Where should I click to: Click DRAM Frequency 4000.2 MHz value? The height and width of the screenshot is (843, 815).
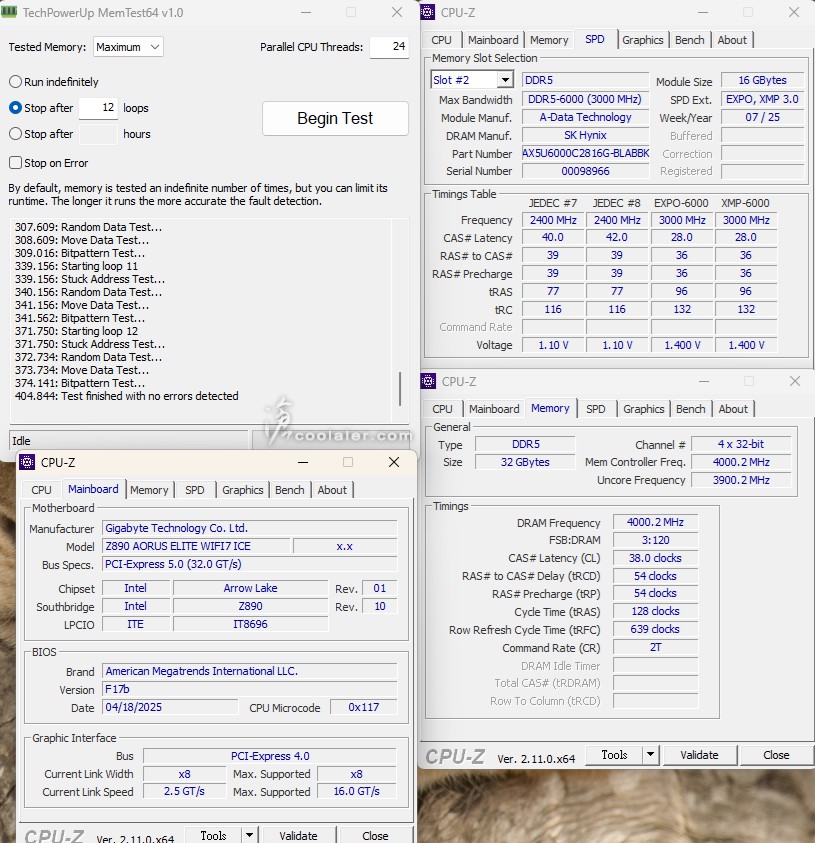tap(655, 522)
